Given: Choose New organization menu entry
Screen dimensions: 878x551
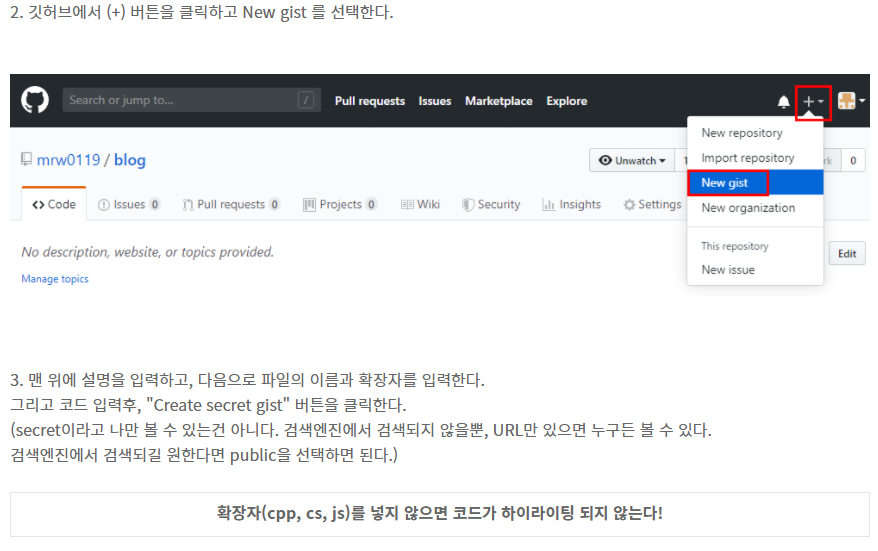Looking at the screenshot, I should click(755, 208).
